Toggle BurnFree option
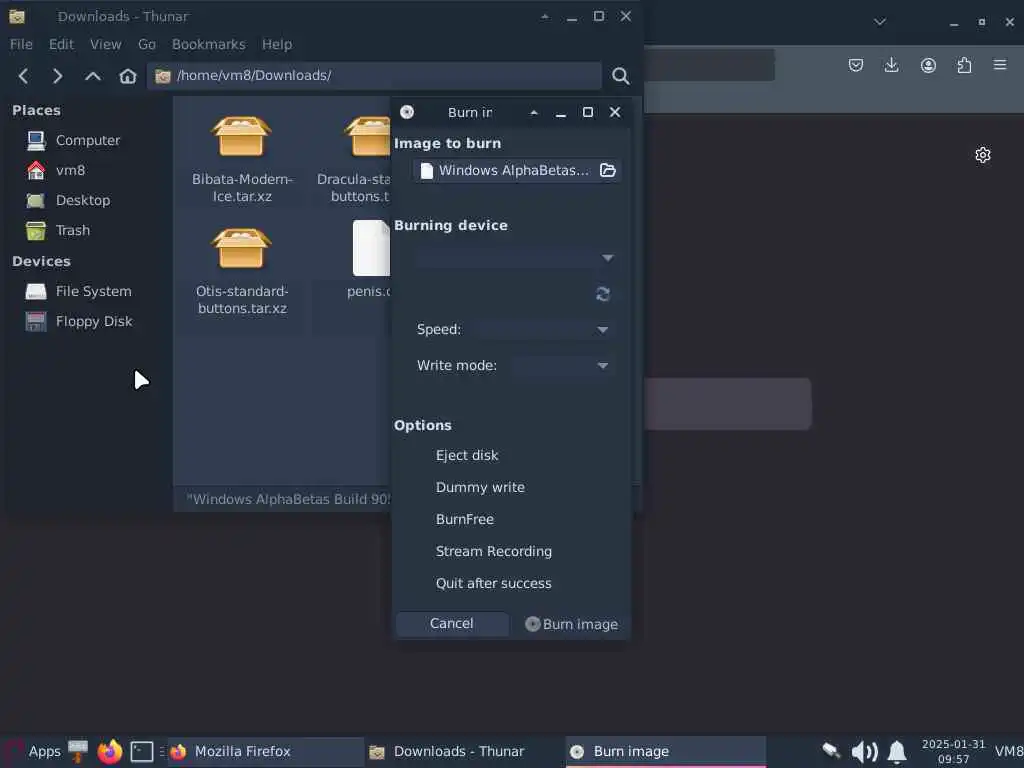 [464, 519]
